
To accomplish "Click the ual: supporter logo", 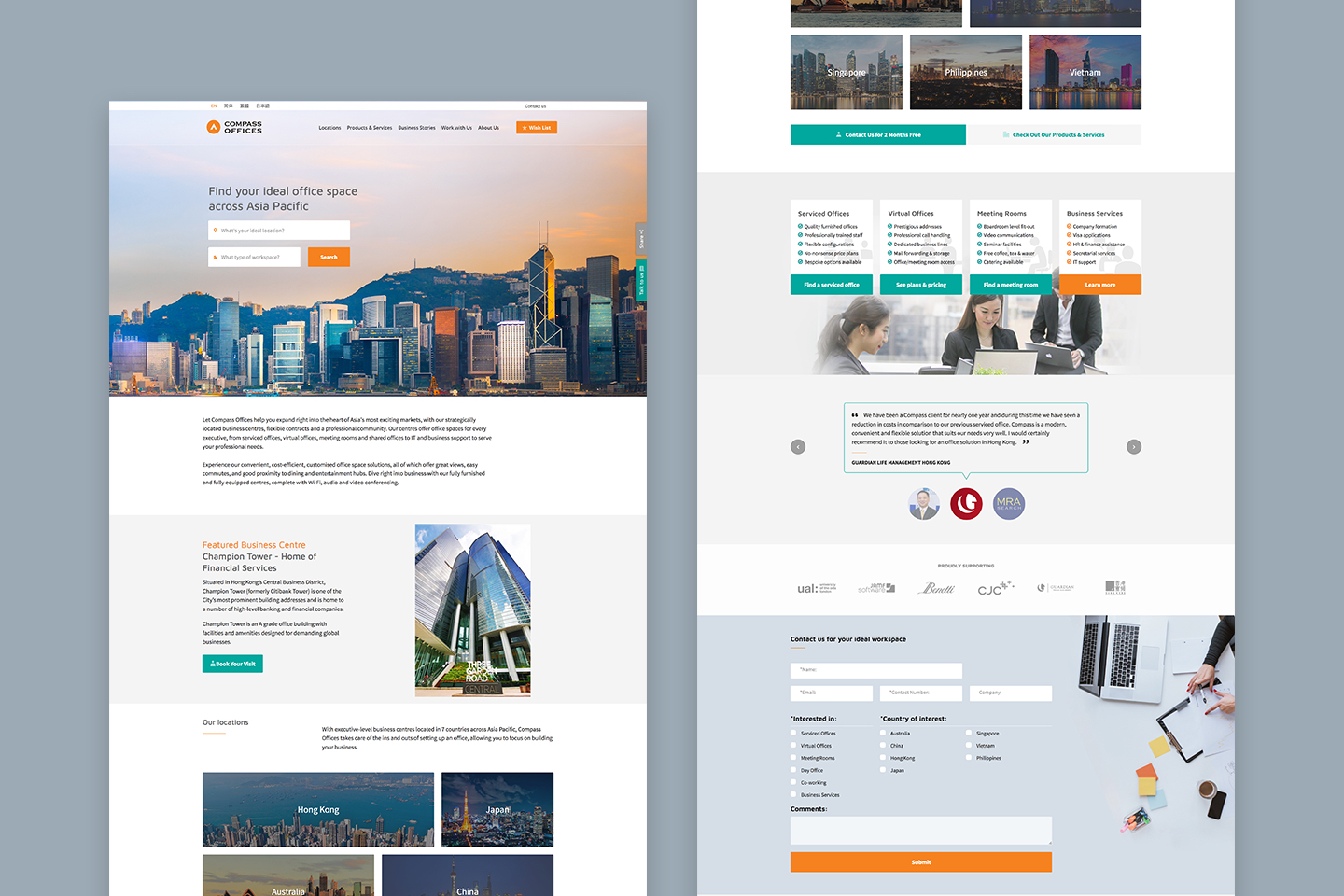I will [817, 588].
